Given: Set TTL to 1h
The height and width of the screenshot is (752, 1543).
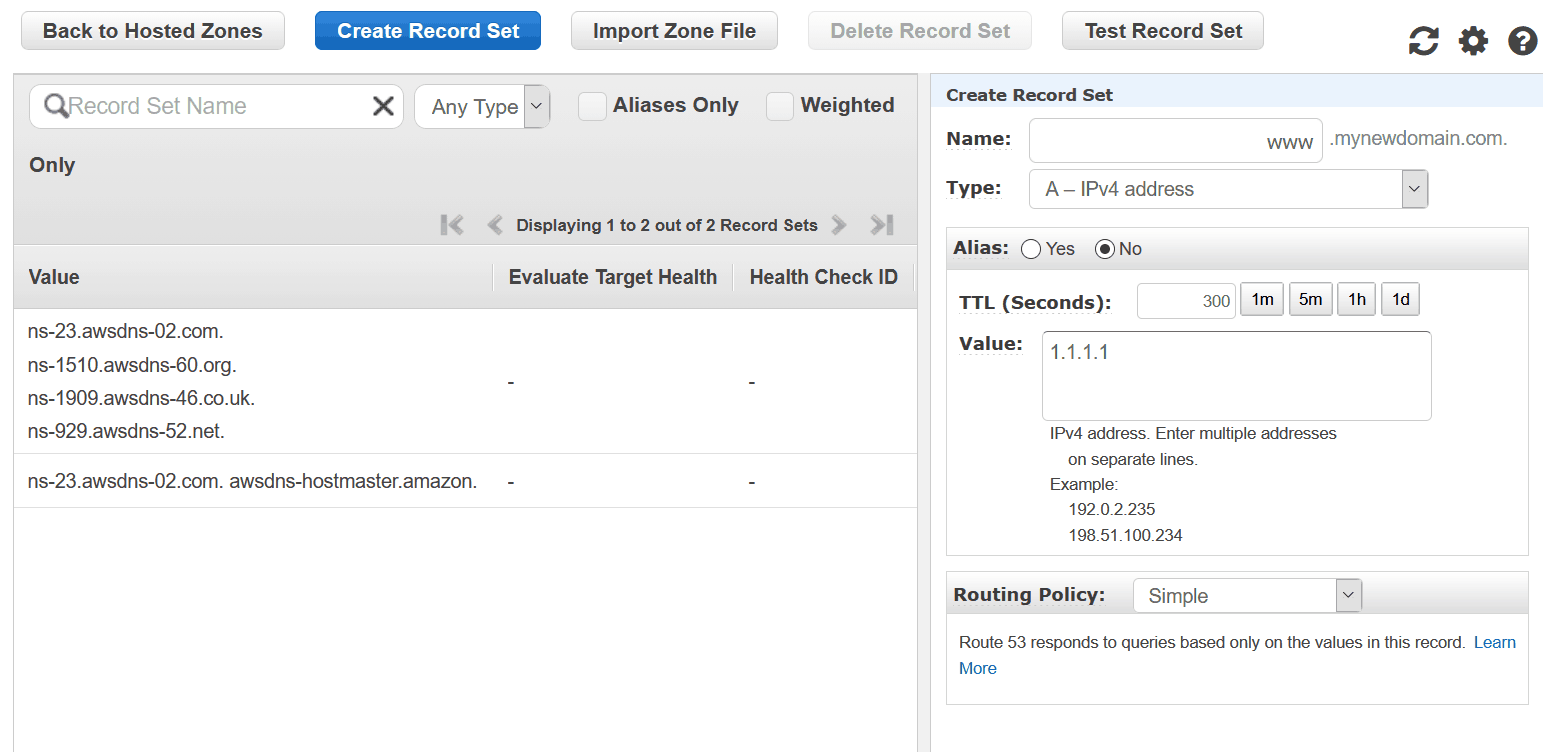Looking at the screenshot, I should coord(1356,300).
